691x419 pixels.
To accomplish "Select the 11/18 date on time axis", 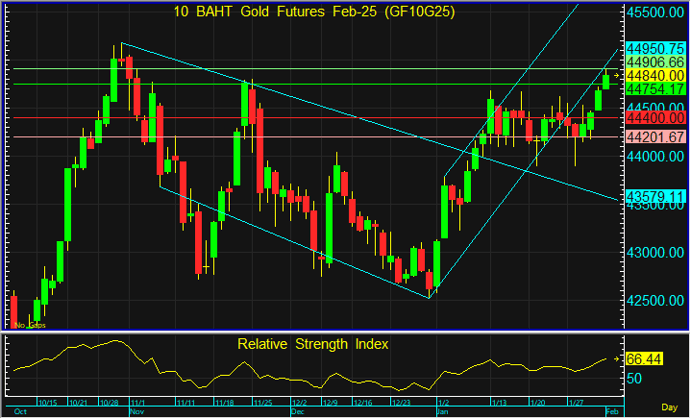I will (x=223, y=402).
